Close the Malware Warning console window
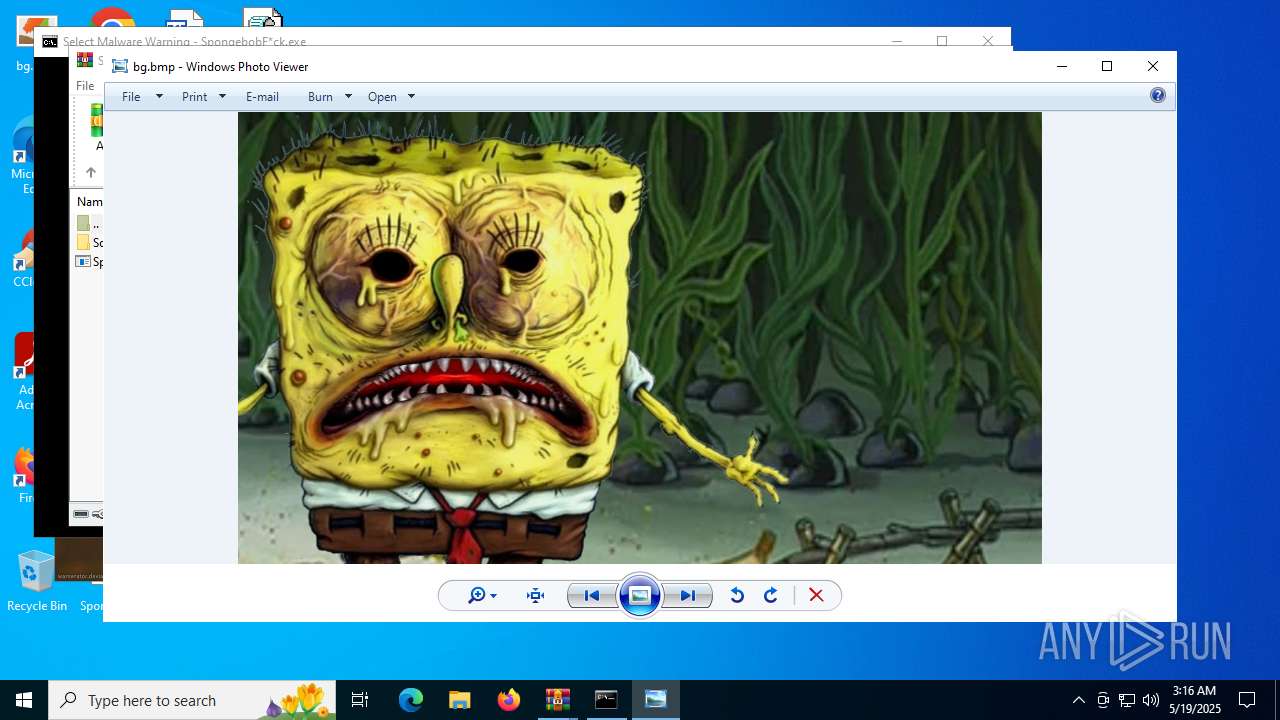Screen dimensions: 1280x720 (x=988, y=41)
